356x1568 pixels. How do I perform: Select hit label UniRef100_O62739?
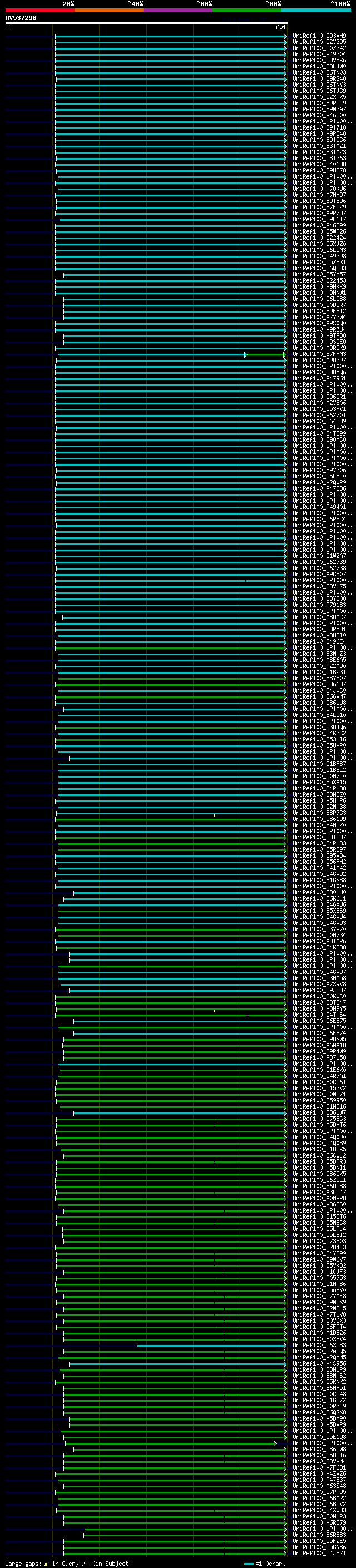coord(319,562)
